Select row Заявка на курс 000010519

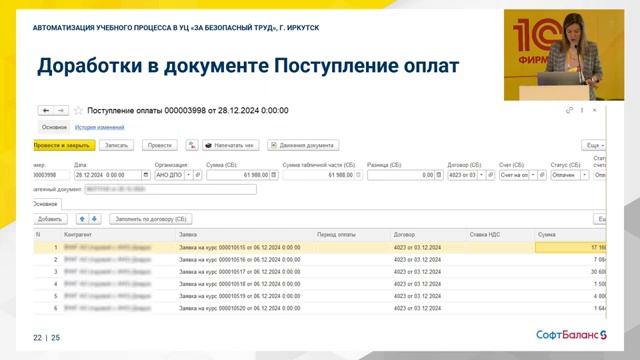(x=320, y=296)
